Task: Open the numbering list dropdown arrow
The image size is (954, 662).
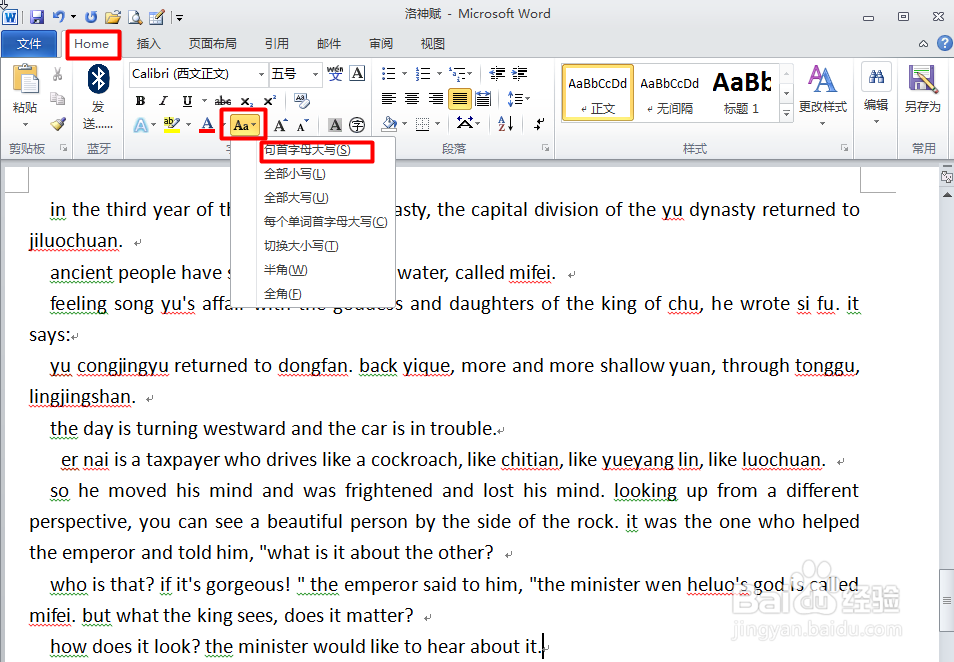Action: click(439, 74)
